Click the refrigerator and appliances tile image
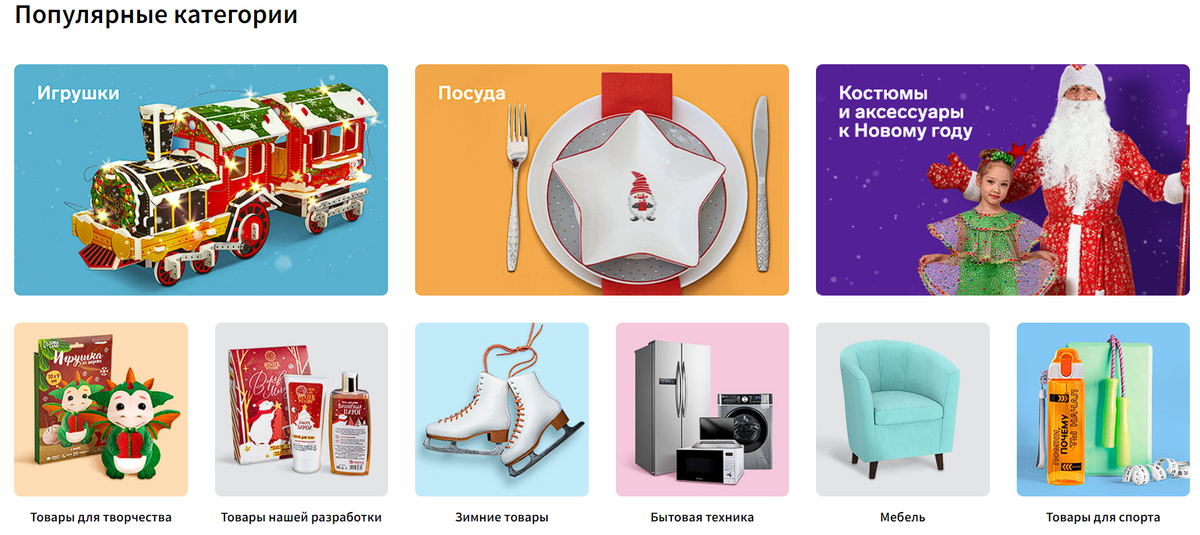This screenshot has width=1200, height=535. 702,409
